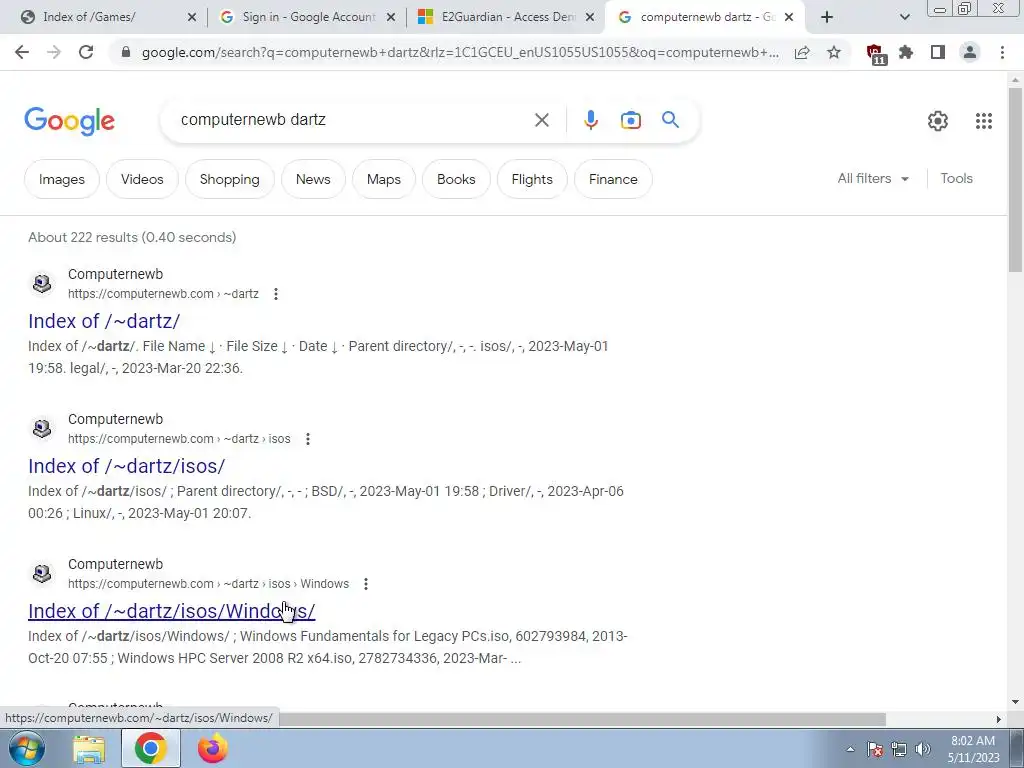Filter results by Images
The image size is (1024, 768).
point(61,179)
